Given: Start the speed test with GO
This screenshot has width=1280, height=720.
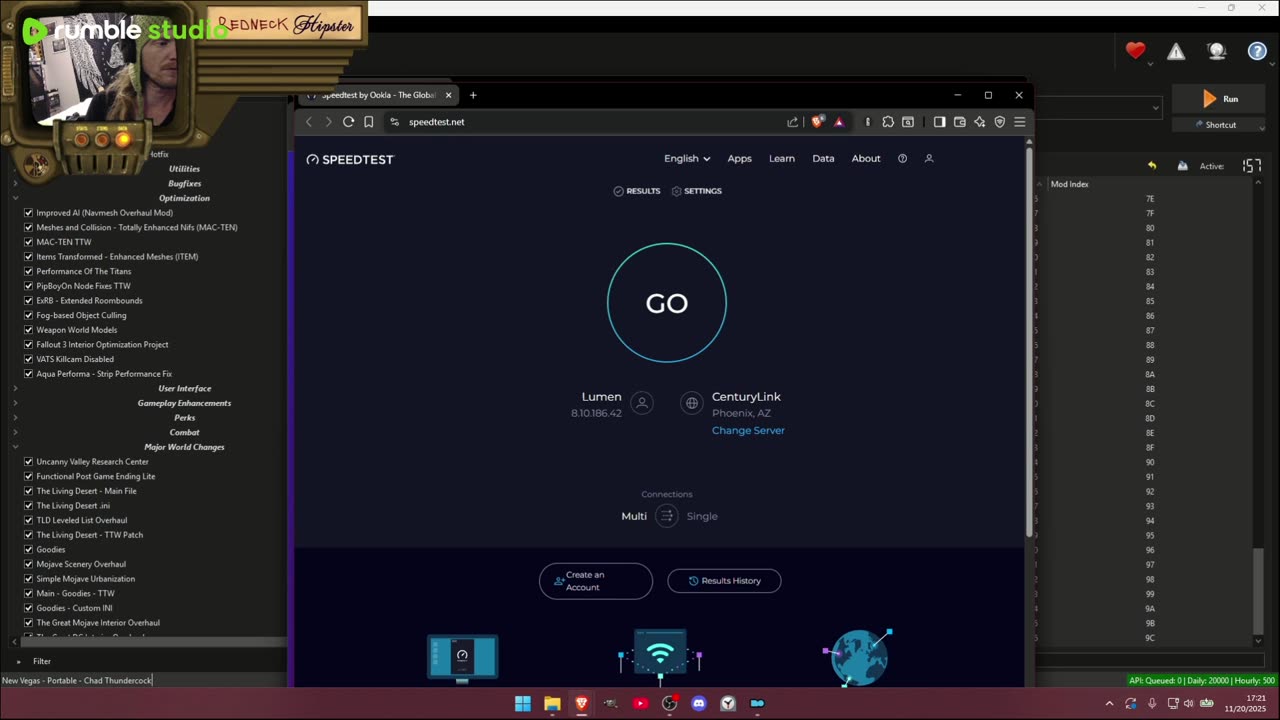Looking at the screenshot, I should pos(667,303).
